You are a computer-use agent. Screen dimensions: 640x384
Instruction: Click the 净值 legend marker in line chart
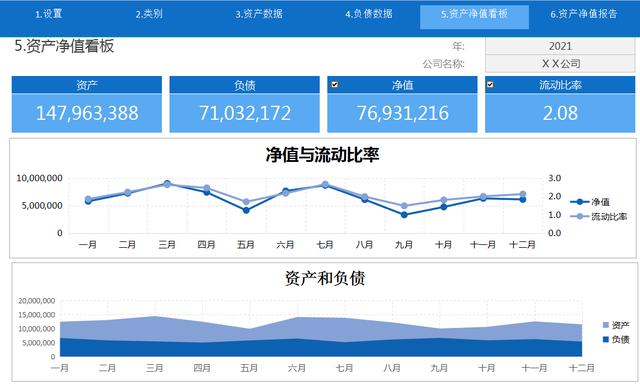click(x=580, y=202)
